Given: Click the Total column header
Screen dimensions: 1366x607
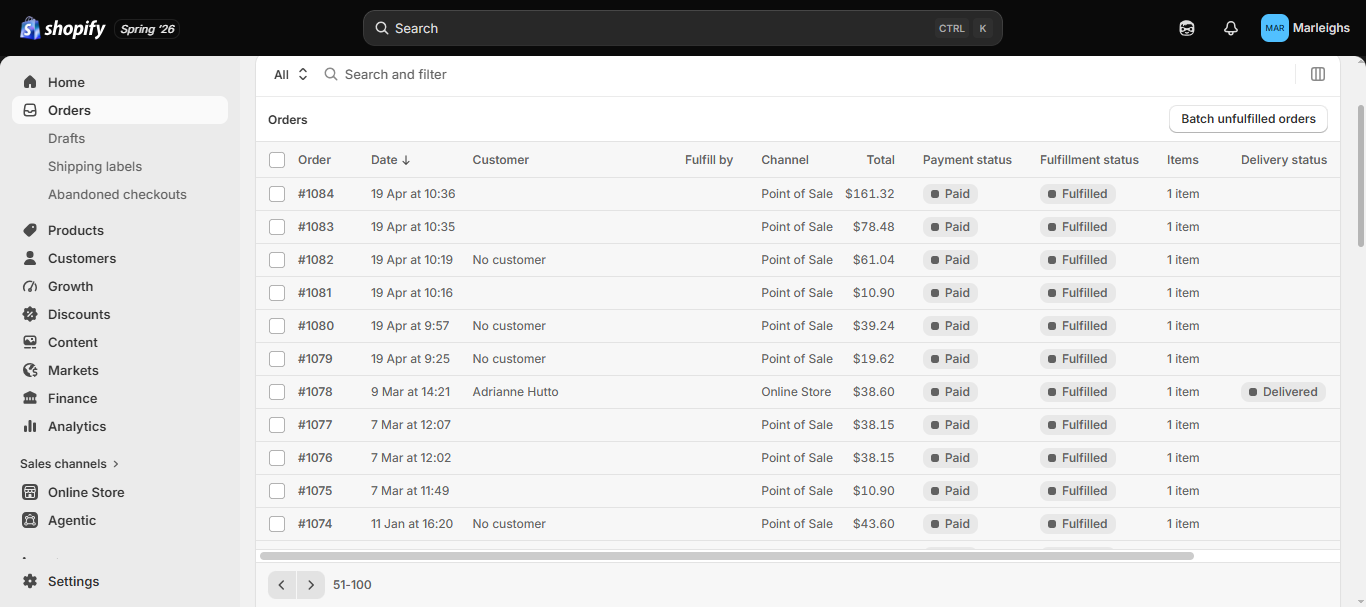Looking at the screenshot, I should click(881, 160).
